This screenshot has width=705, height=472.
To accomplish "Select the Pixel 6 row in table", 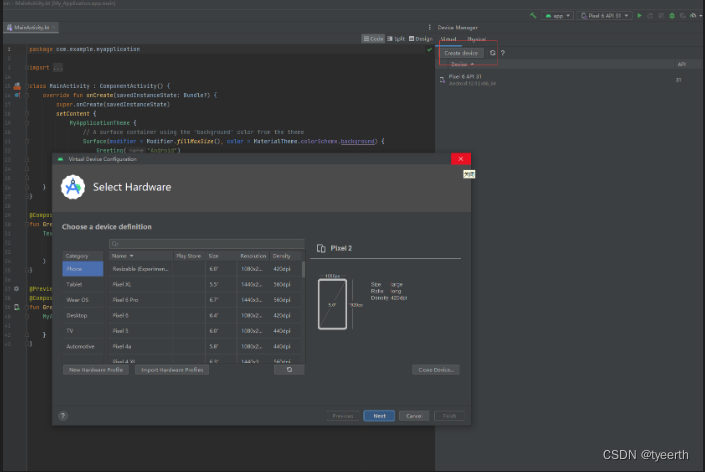I will [x=205, y=315].
